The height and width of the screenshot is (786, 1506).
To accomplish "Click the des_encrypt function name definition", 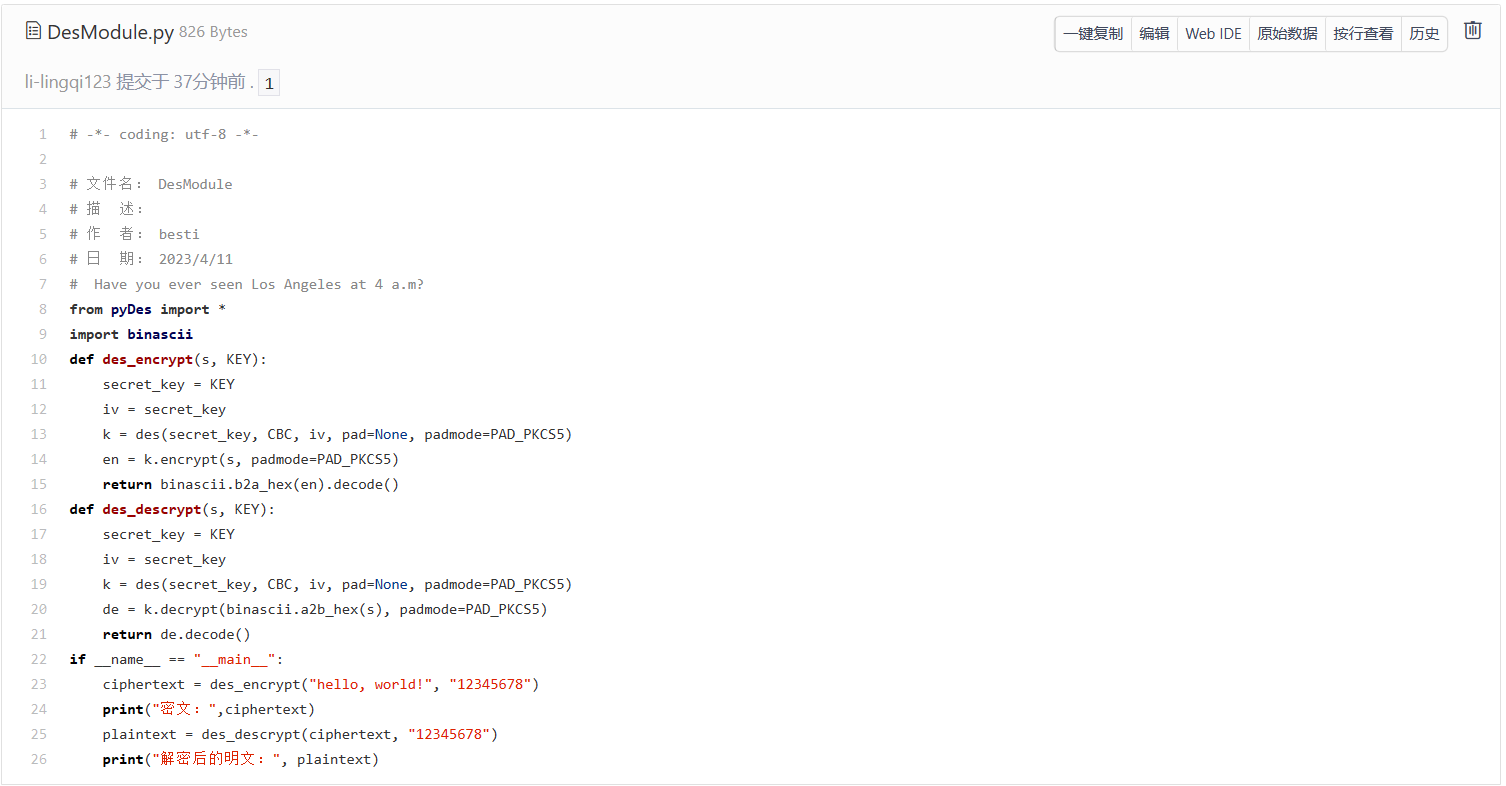I will 147,359.
